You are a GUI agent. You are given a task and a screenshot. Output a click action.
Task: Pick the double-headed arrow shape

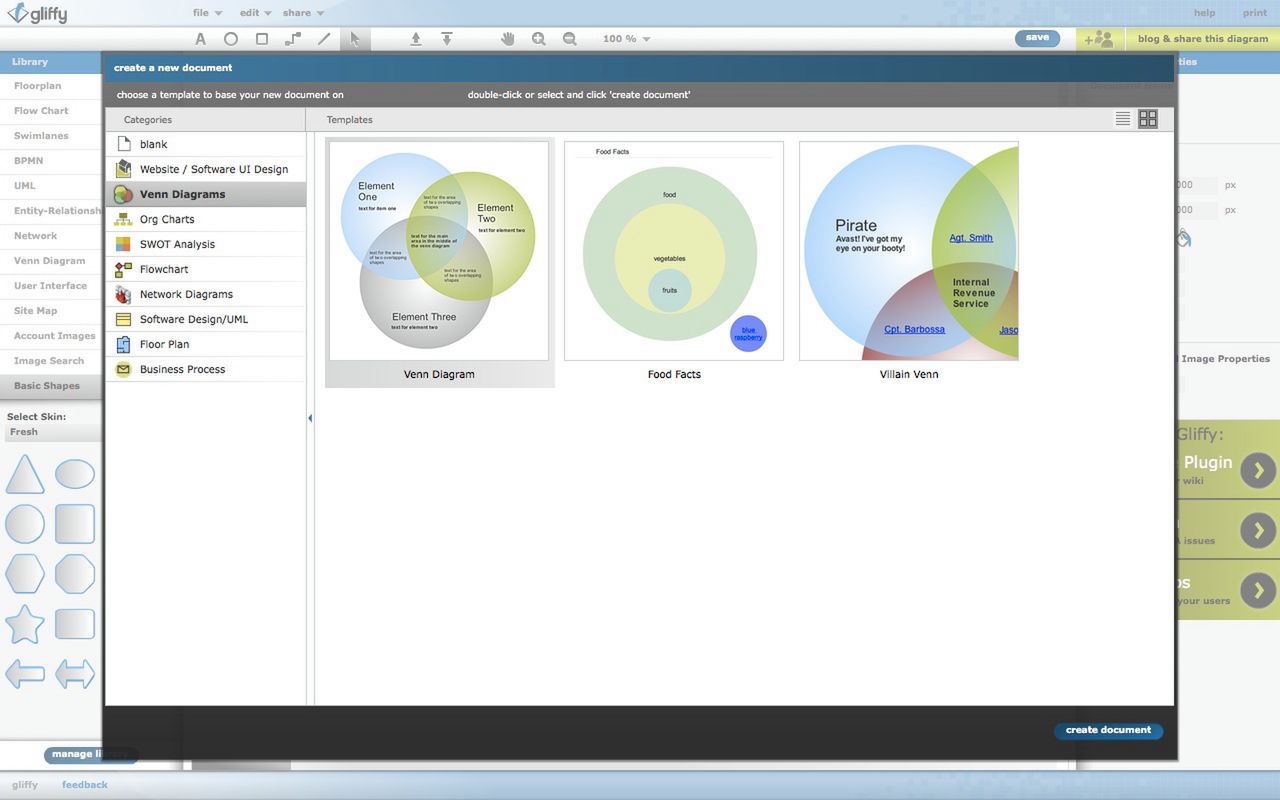pos(75,674)
